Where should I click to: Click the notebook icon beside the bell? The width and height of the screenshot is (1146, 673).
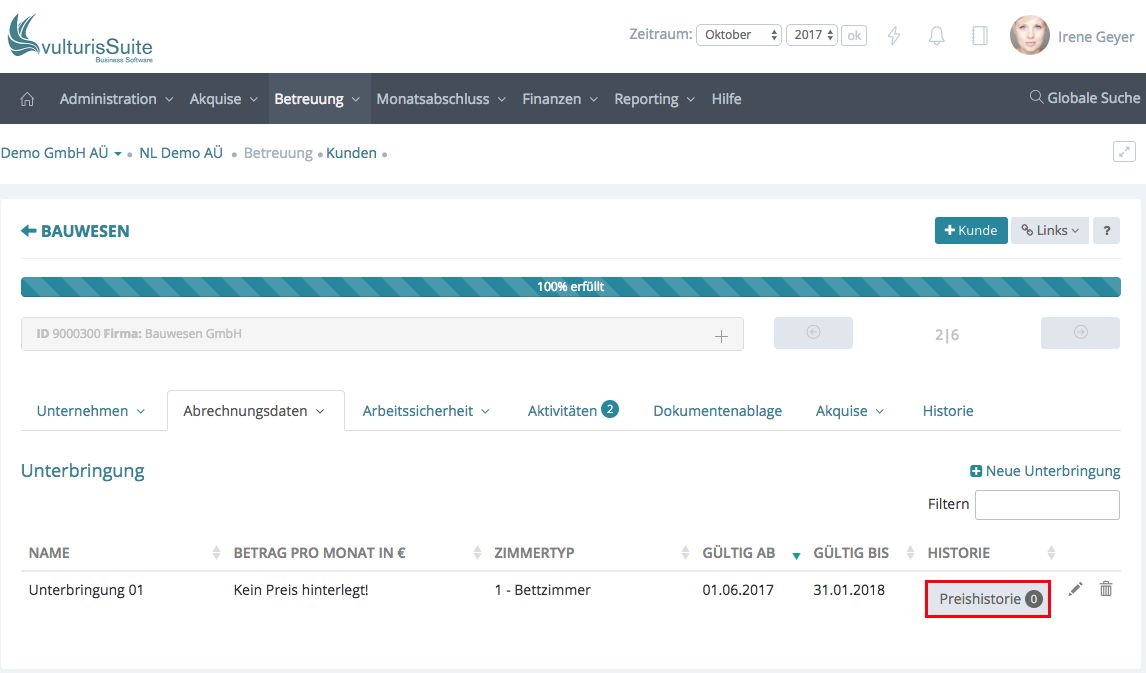point(979,36)
